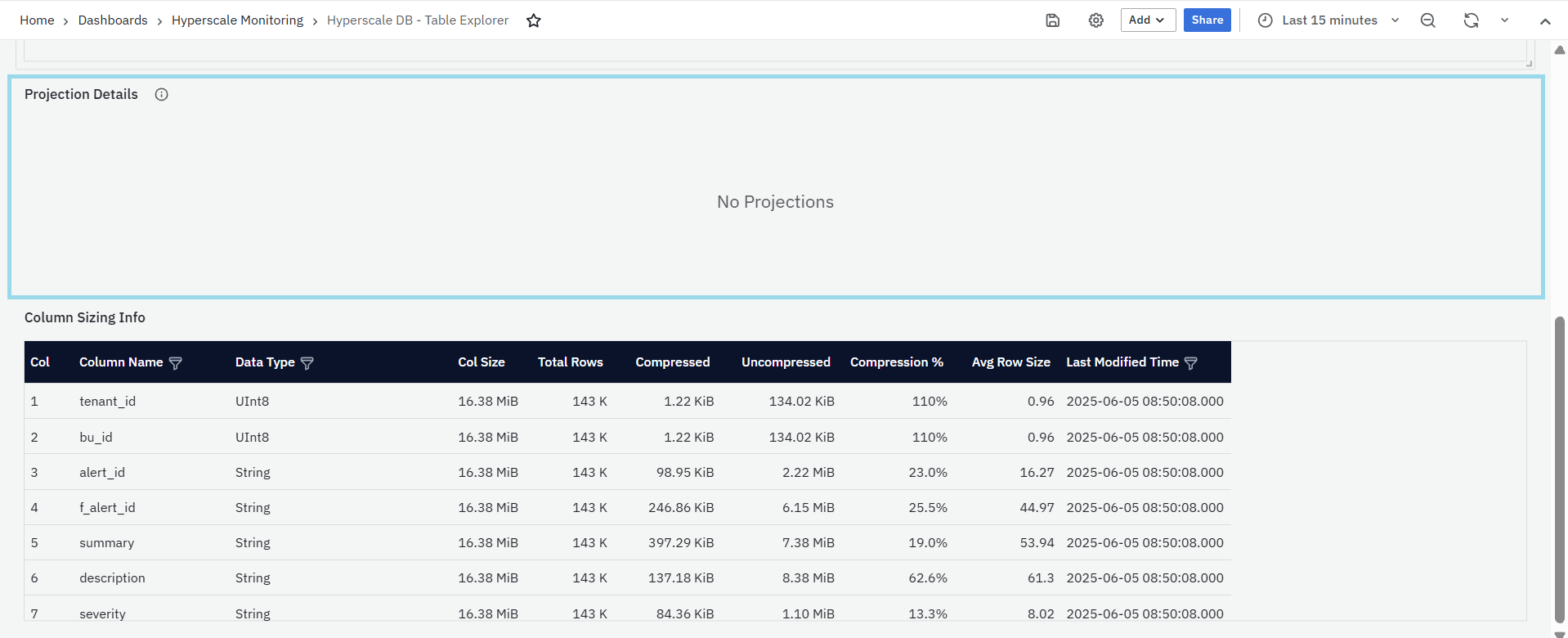The image size is (1568, 638).
Task: Navigate to Hyperscale Monitoring folder
Action: pyautogui.click(x=237, y=20)
